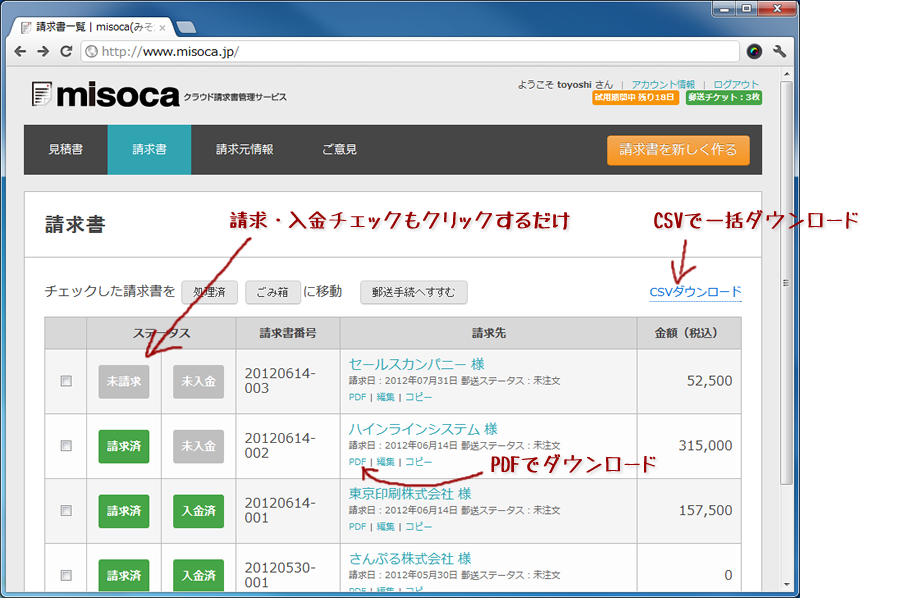Toggle 請求済 status for invoice 20120530-001
The height and width of the screenshot is (598, 900).
(x=124, y=576)
